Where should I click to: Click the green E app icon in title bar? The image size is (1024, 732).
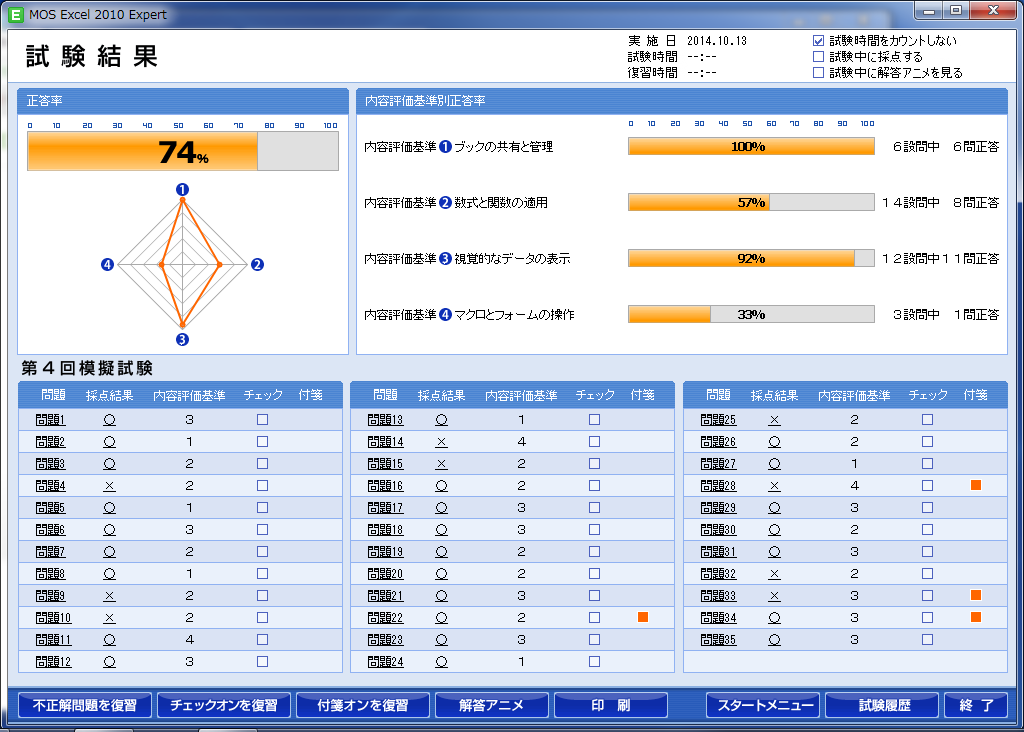(15, 15)
